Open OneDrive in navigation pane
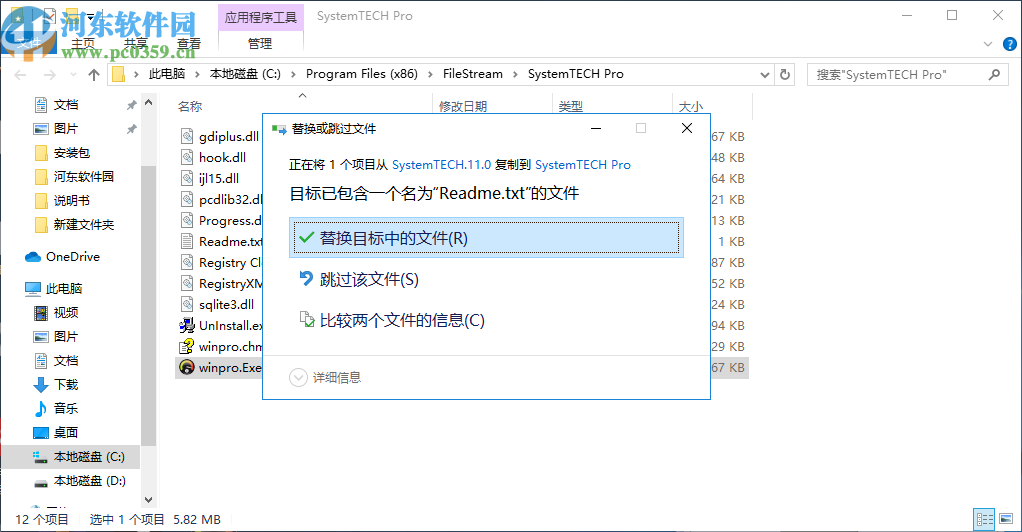Viewport: 1022px width, 532px height. (72, 256)
